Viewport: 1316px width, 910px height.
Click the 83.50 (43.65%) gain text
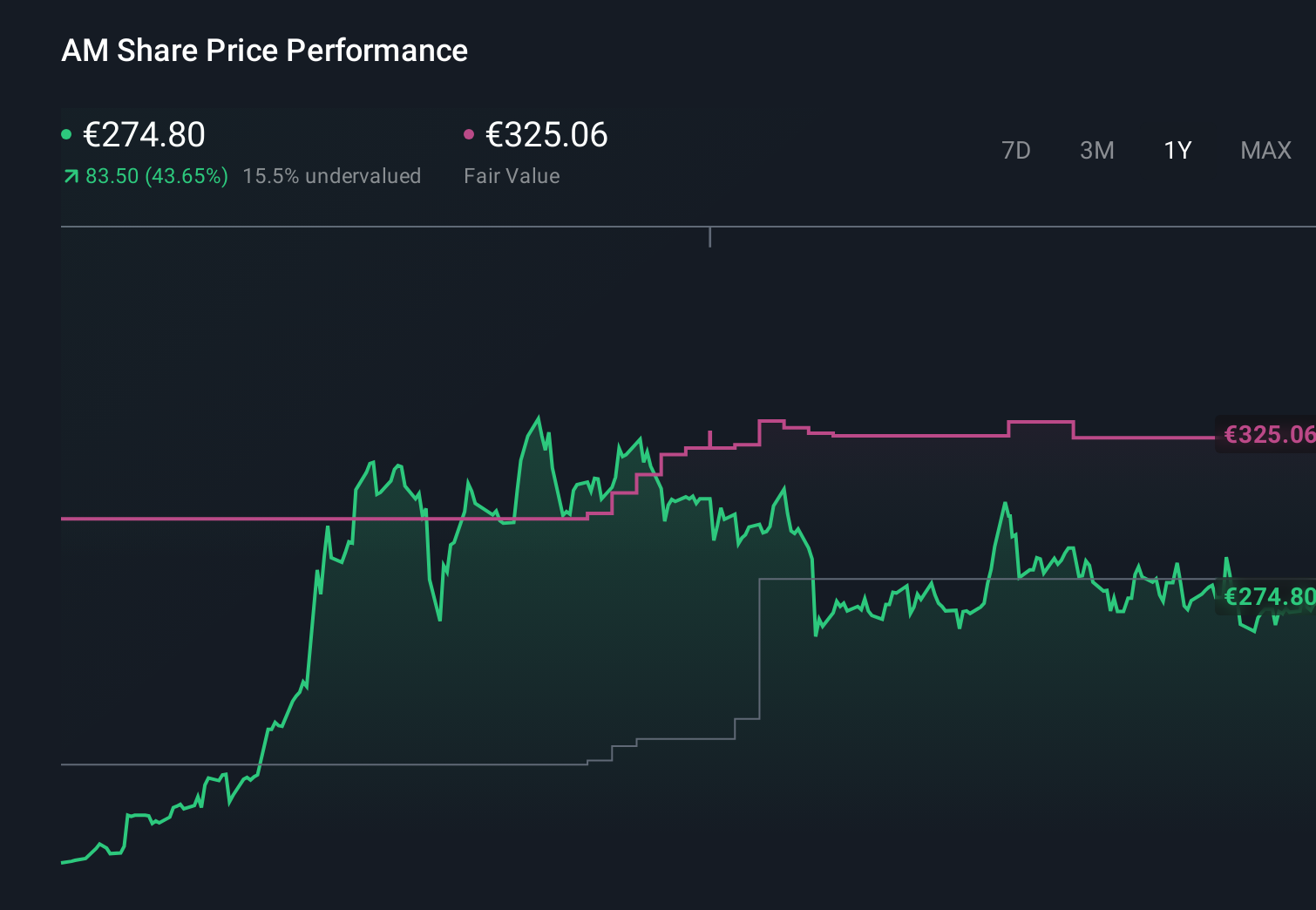tap(155, 176)
